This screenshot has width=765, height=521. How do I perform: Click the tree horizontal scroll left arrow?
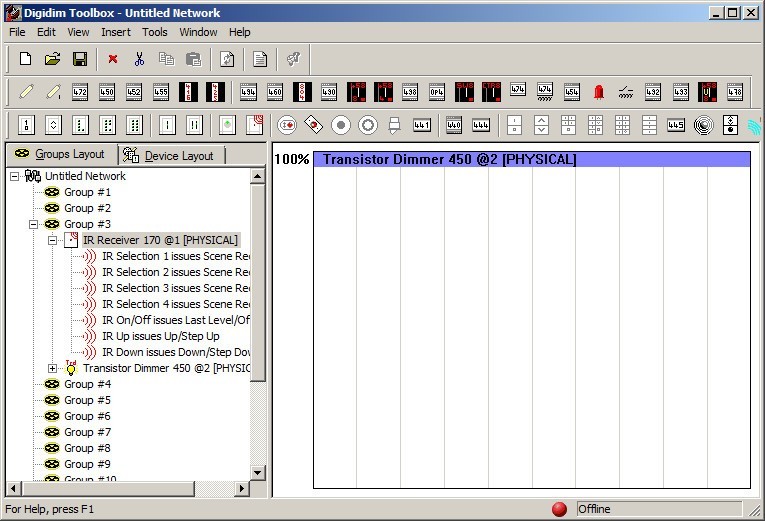(x=13, y=488)
